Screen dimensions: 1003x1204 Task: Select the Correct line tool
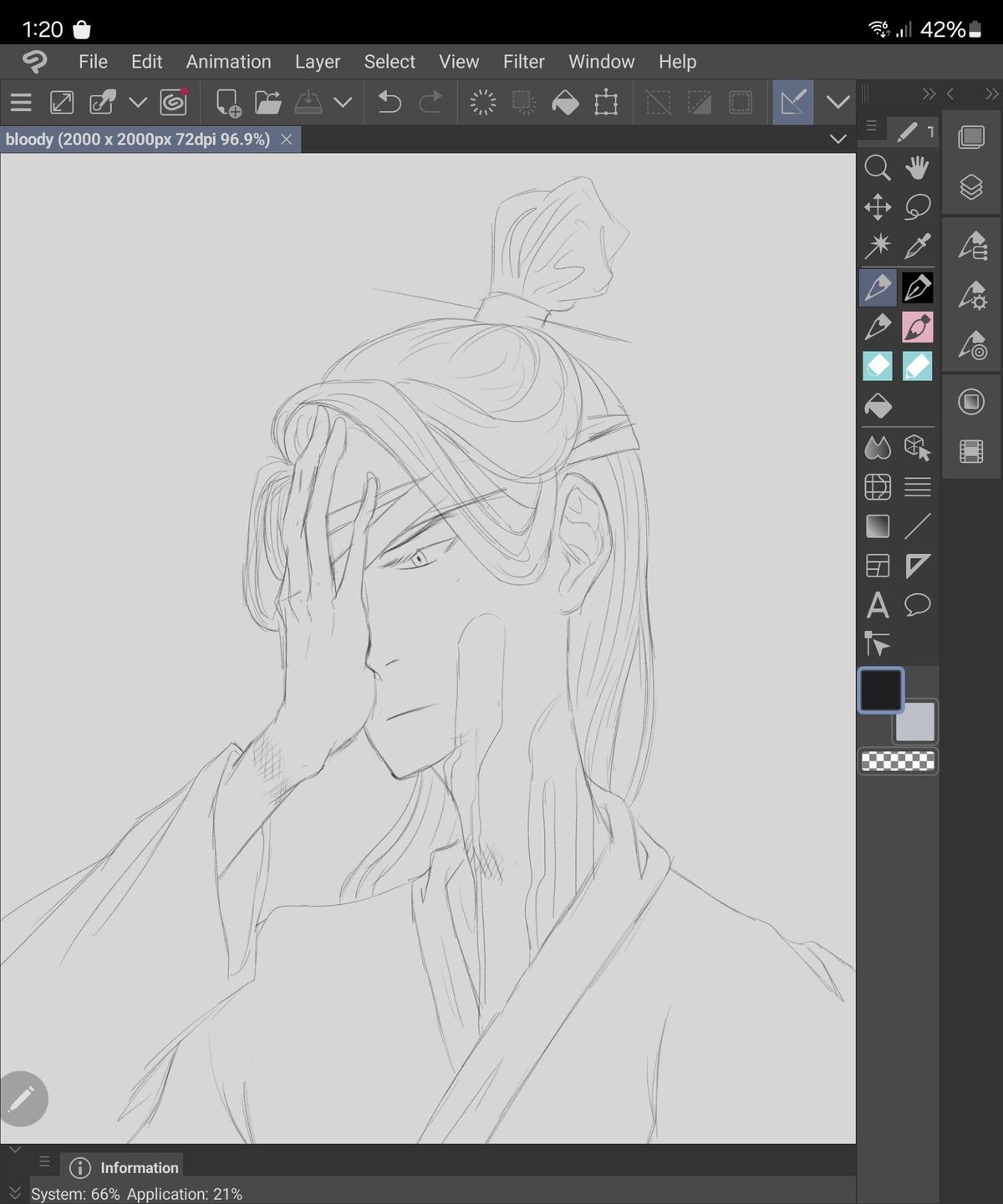click(878, 644)
